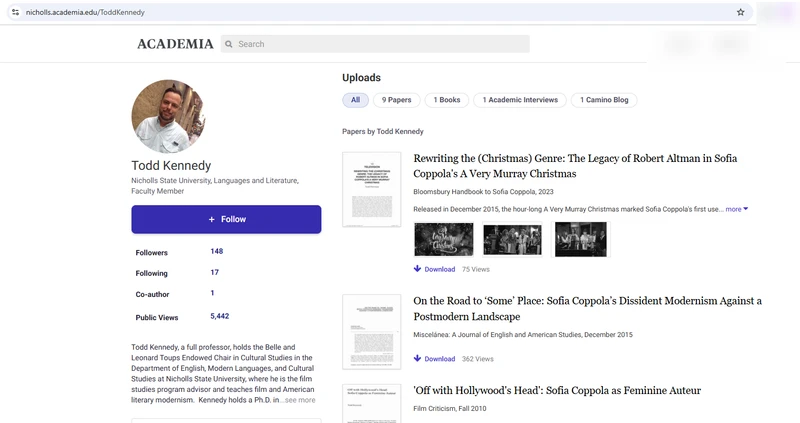Open the Camino Blog filter
Screen dimensions: 800x423
coord(604,100)
